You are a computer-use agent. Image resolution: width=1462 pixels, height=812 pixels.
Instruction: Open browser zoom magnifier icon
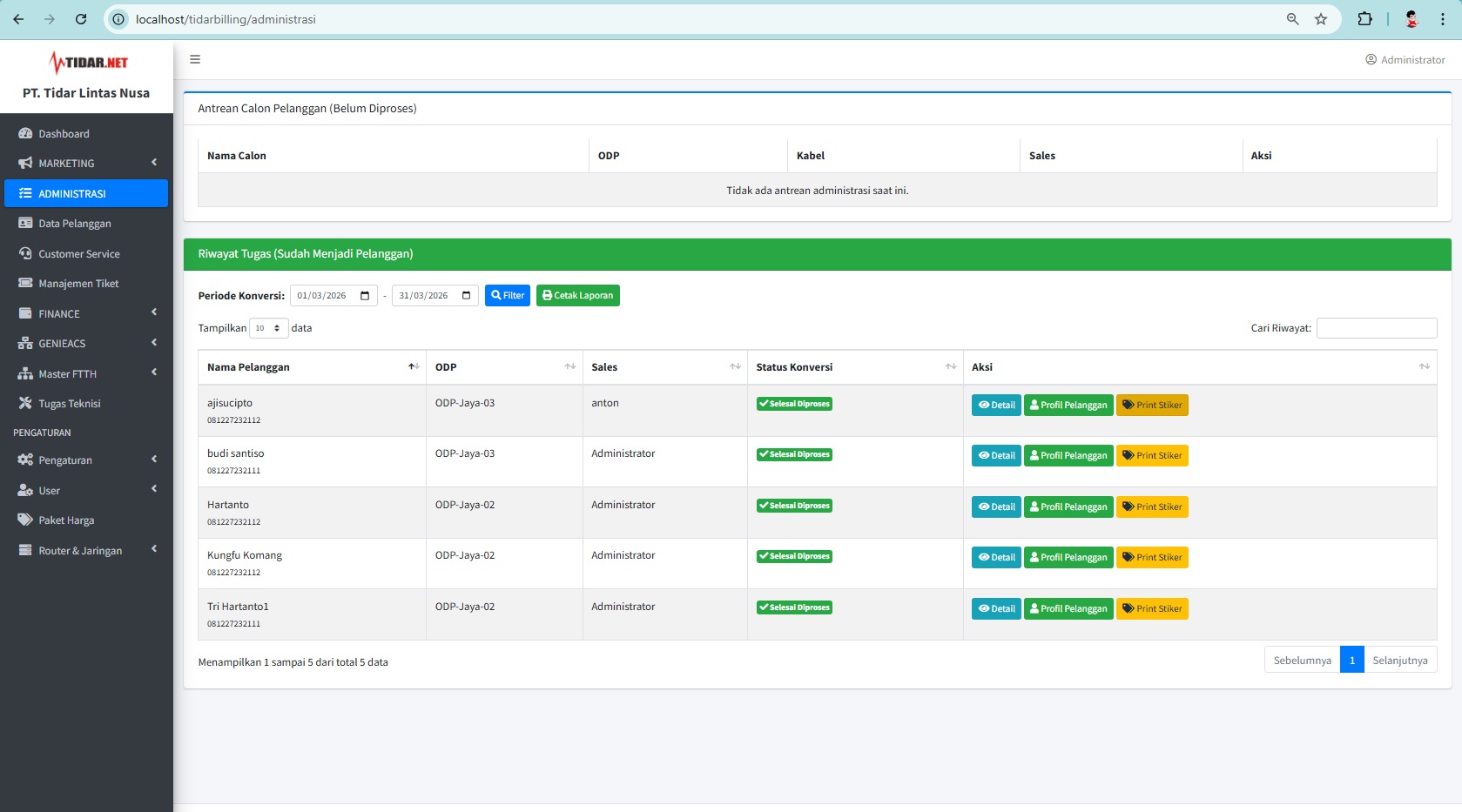pos(1292,19)
